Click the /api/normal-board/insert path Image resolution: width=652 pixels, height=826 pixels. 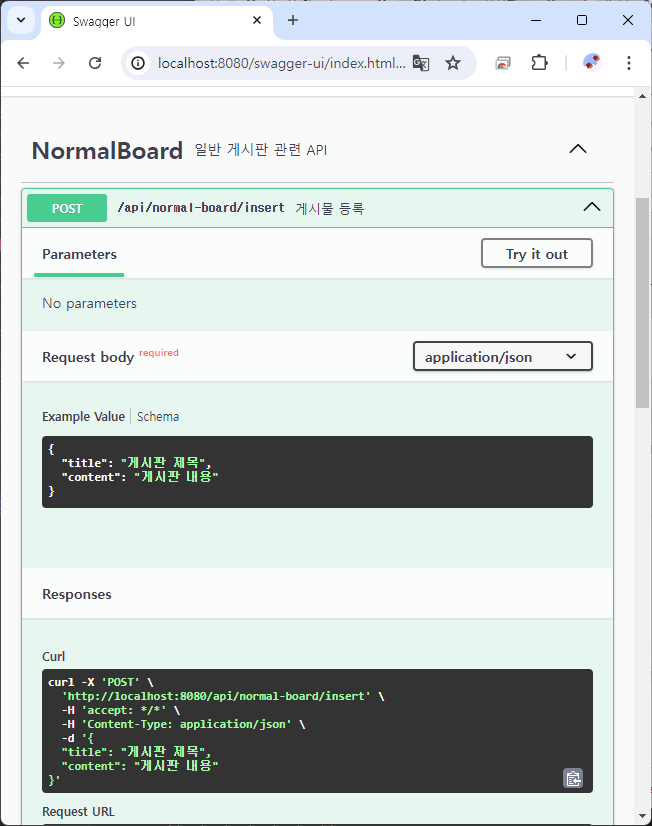(x=201, y=208)
